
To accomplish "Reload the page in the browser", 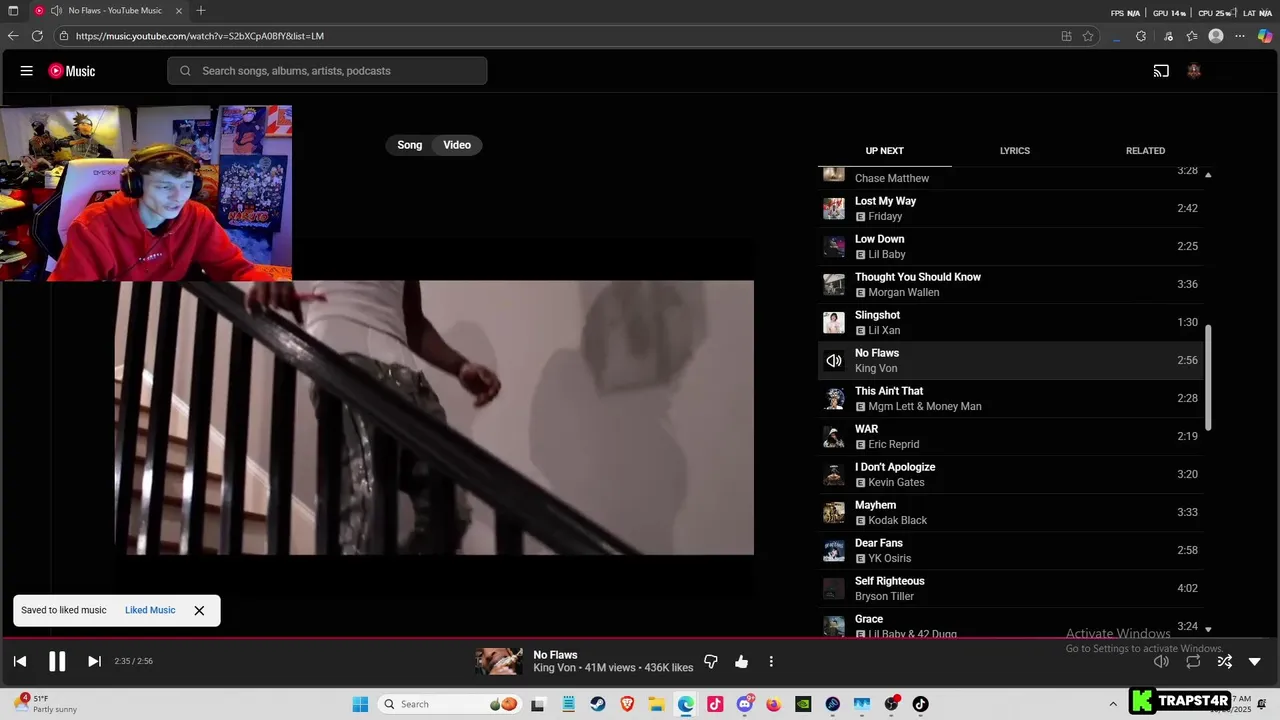I will pos(37,36).
